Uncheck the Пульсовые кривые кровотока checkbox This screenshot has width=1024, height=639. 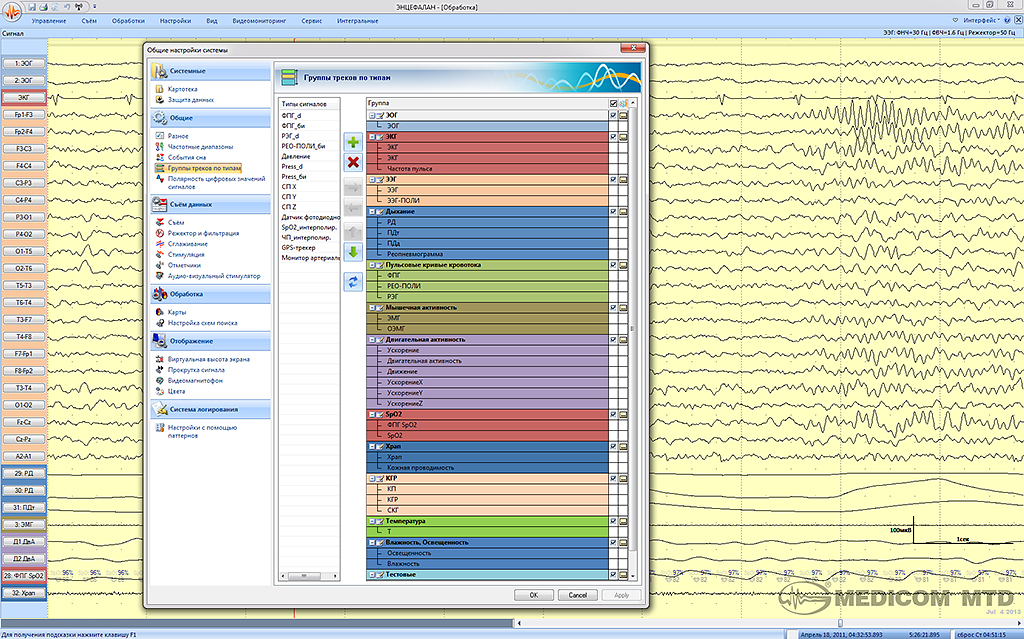coord(613,265)
